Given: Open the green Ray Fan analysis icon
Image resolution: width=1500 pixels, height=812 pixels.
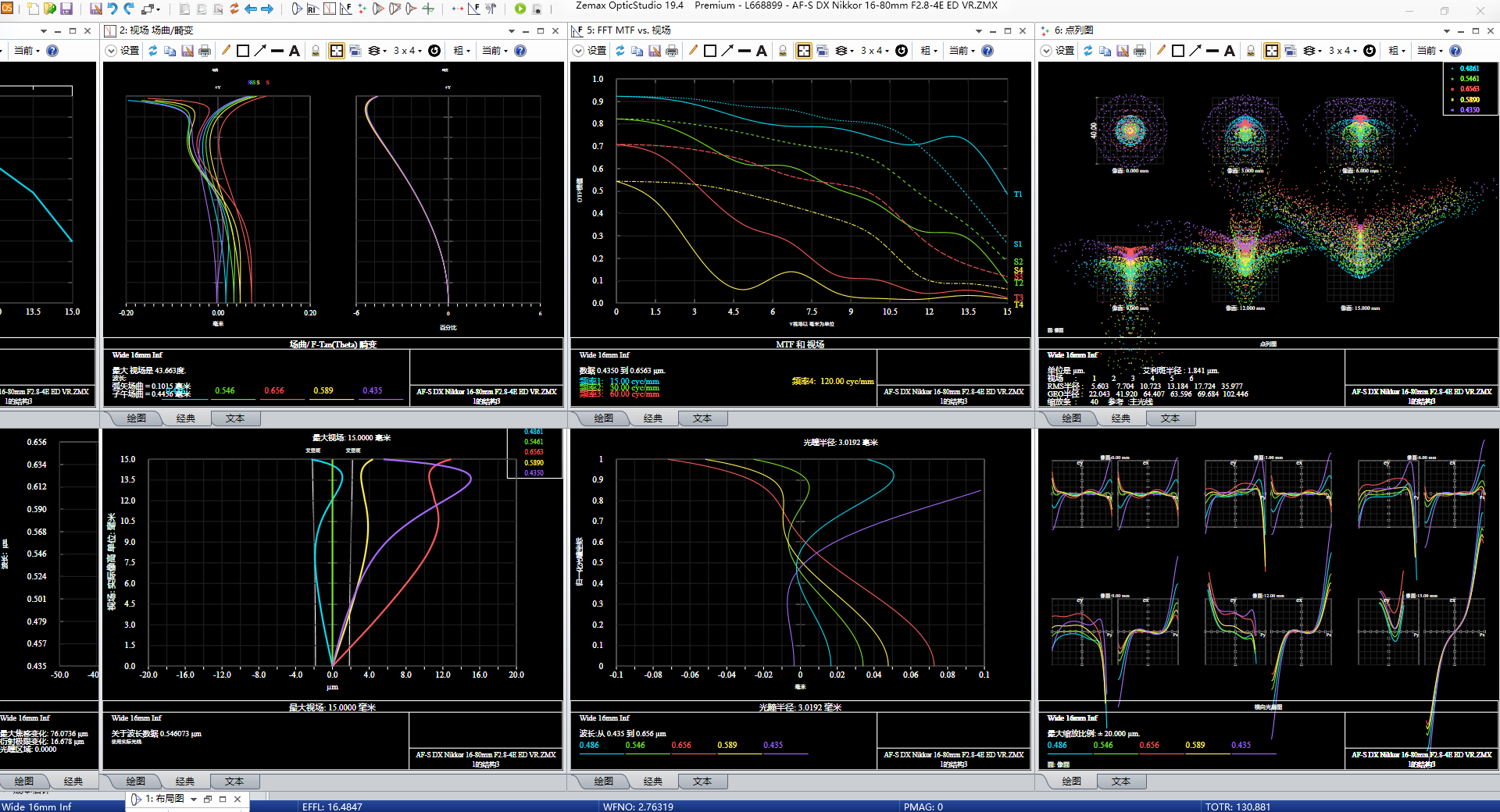Looking at the screenshot, I should 428,9.
